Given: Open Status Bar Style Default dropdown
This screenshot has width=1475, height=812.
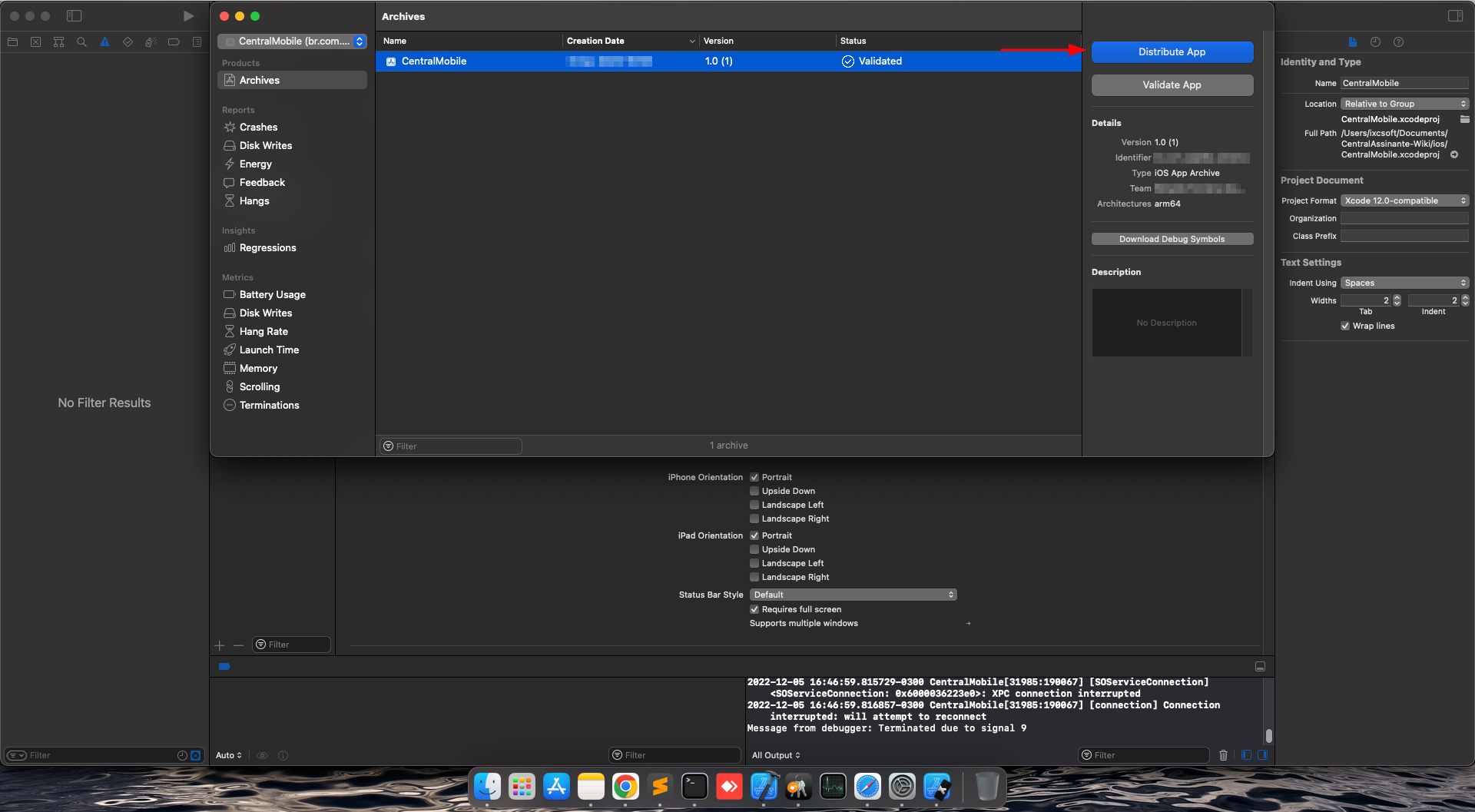Looking at the screenshot, I should pos(853,595).
